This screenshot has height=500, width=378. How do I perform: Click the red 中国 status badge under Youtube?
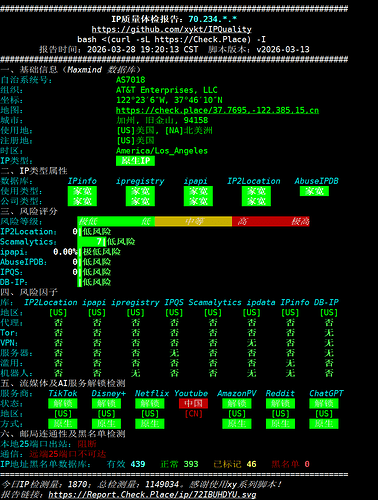(x=193, y=403)
